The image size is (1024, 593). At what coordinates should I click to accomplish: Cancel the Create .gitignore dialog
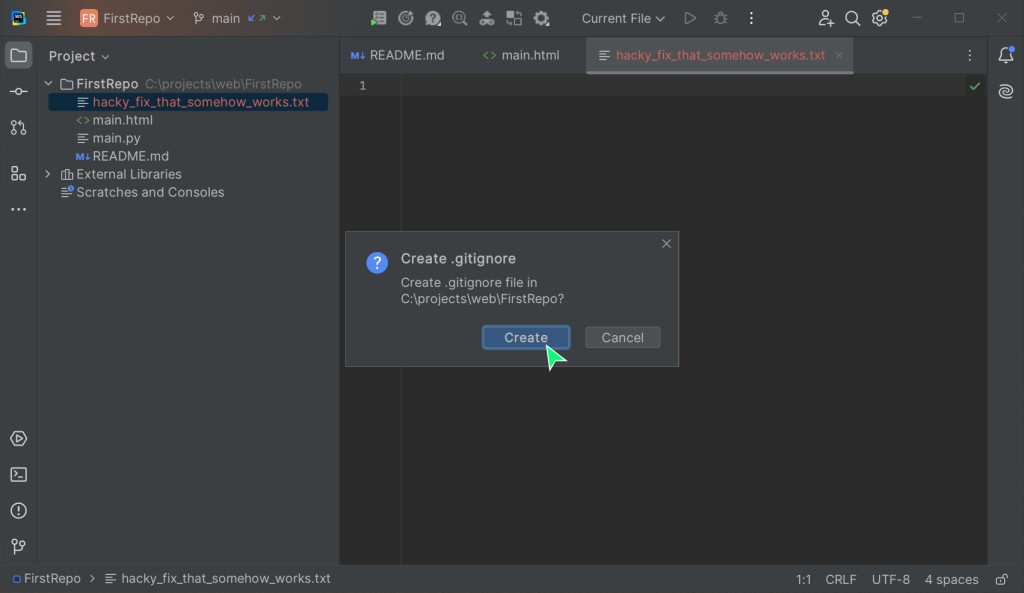(622, 338)
